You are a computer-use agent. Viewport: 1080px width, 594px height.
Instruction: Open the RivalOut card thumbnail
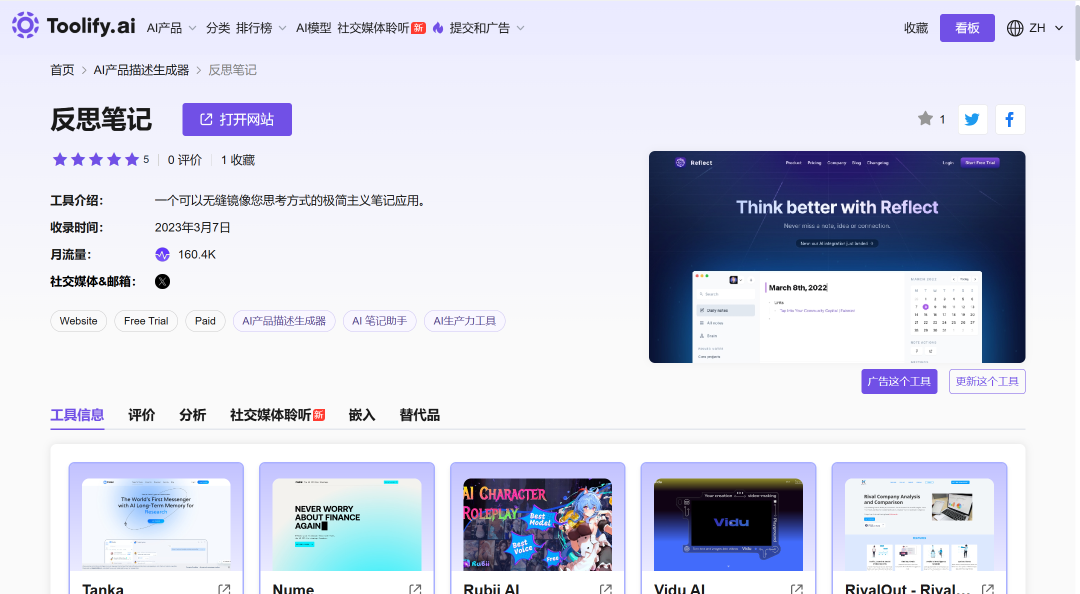coord(920,524)
